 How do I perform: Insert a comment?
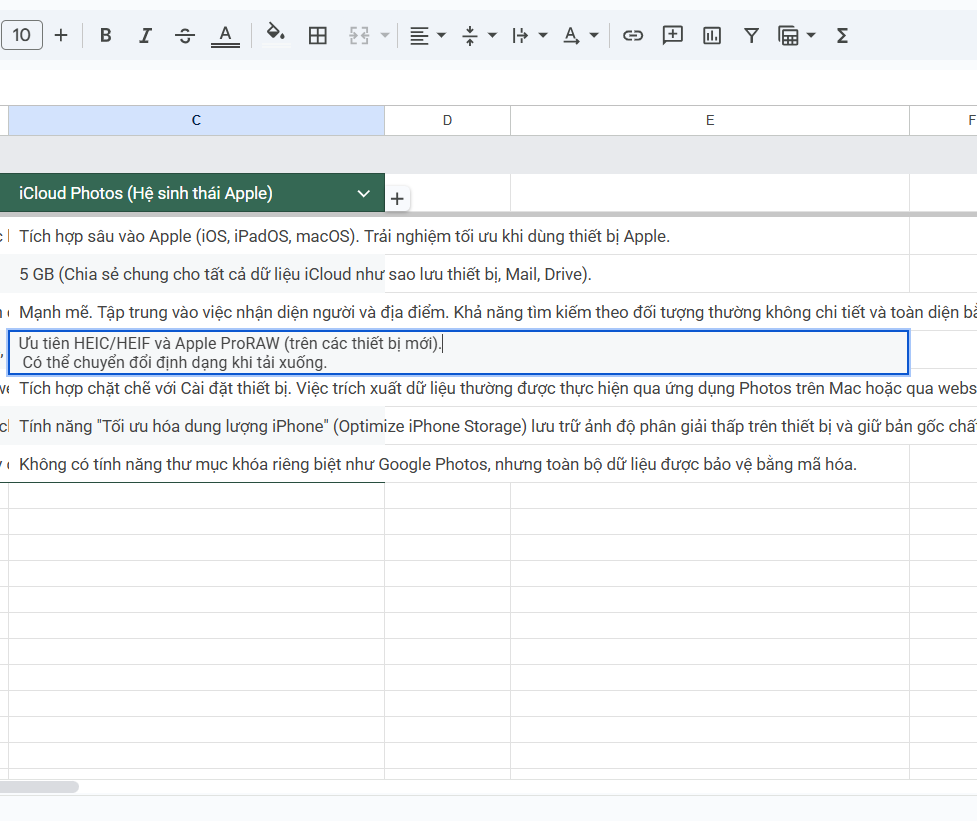(x=672, y=35)
